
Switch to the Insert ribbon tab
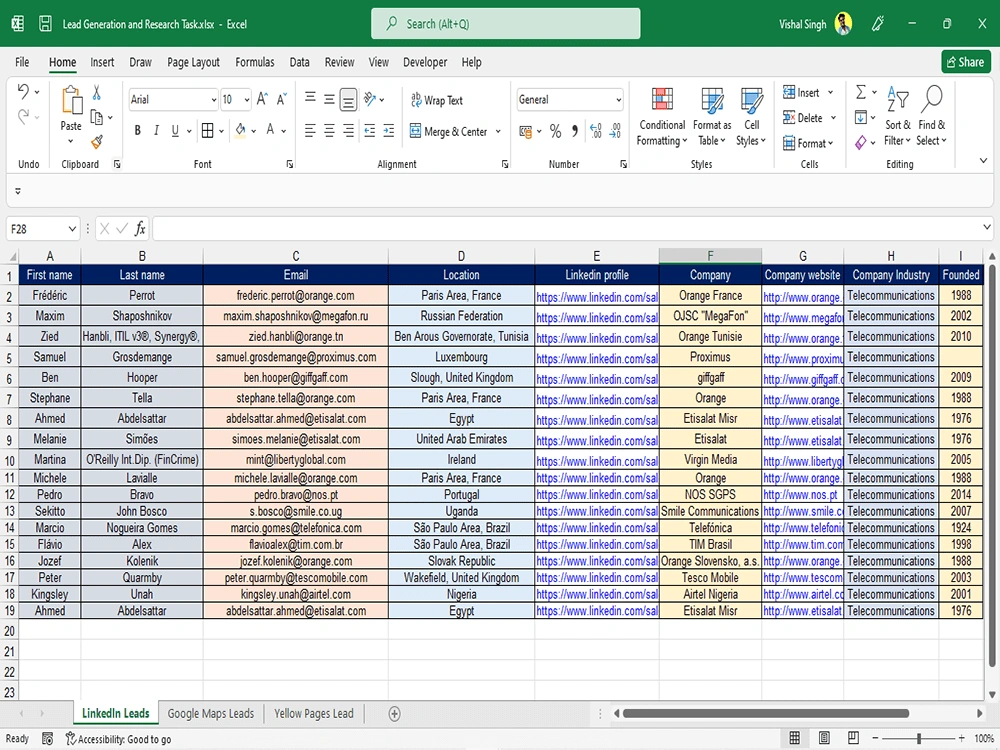click(102, 62)
